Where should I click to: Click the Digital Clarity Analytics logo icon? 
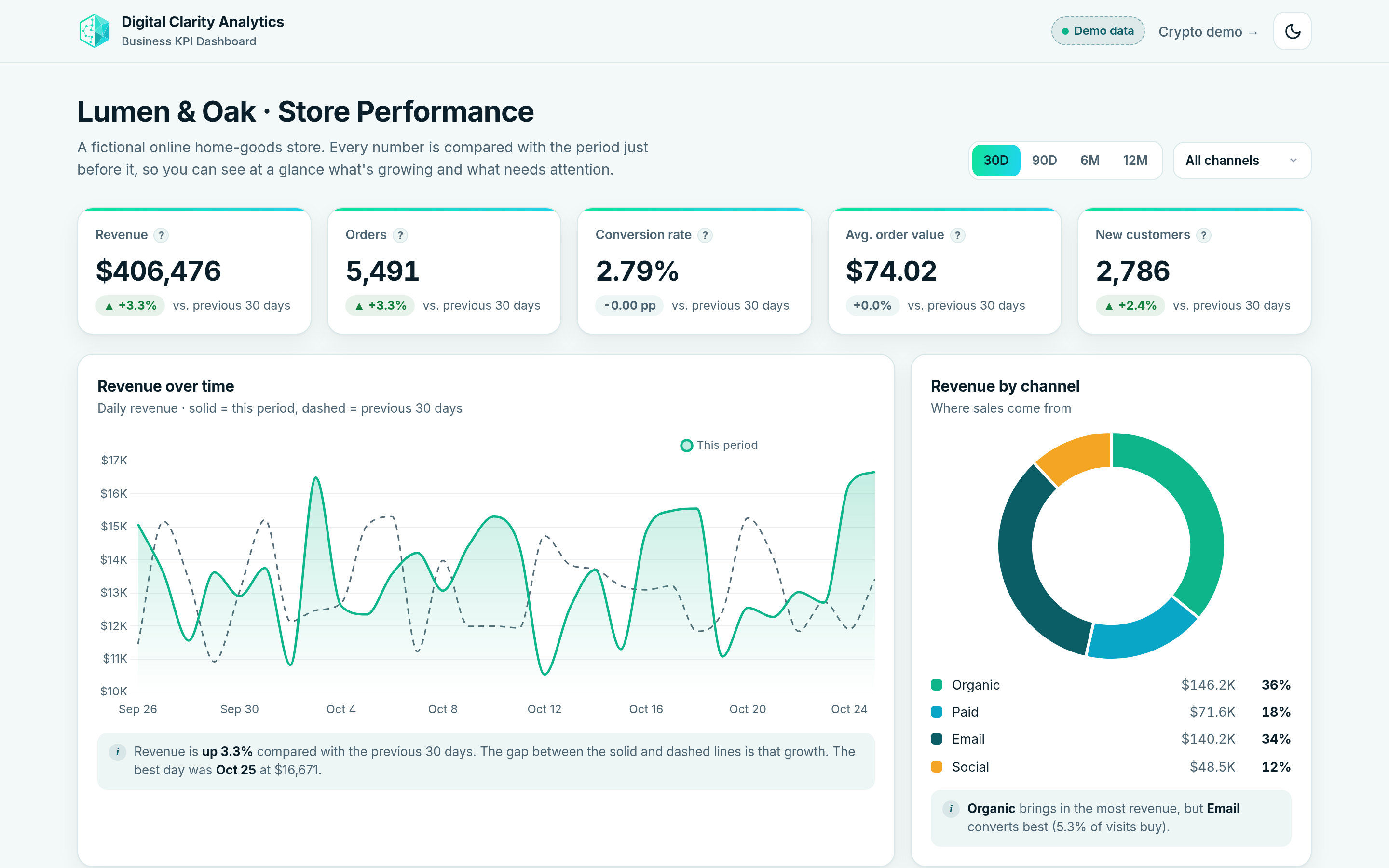tap(94, 31)
